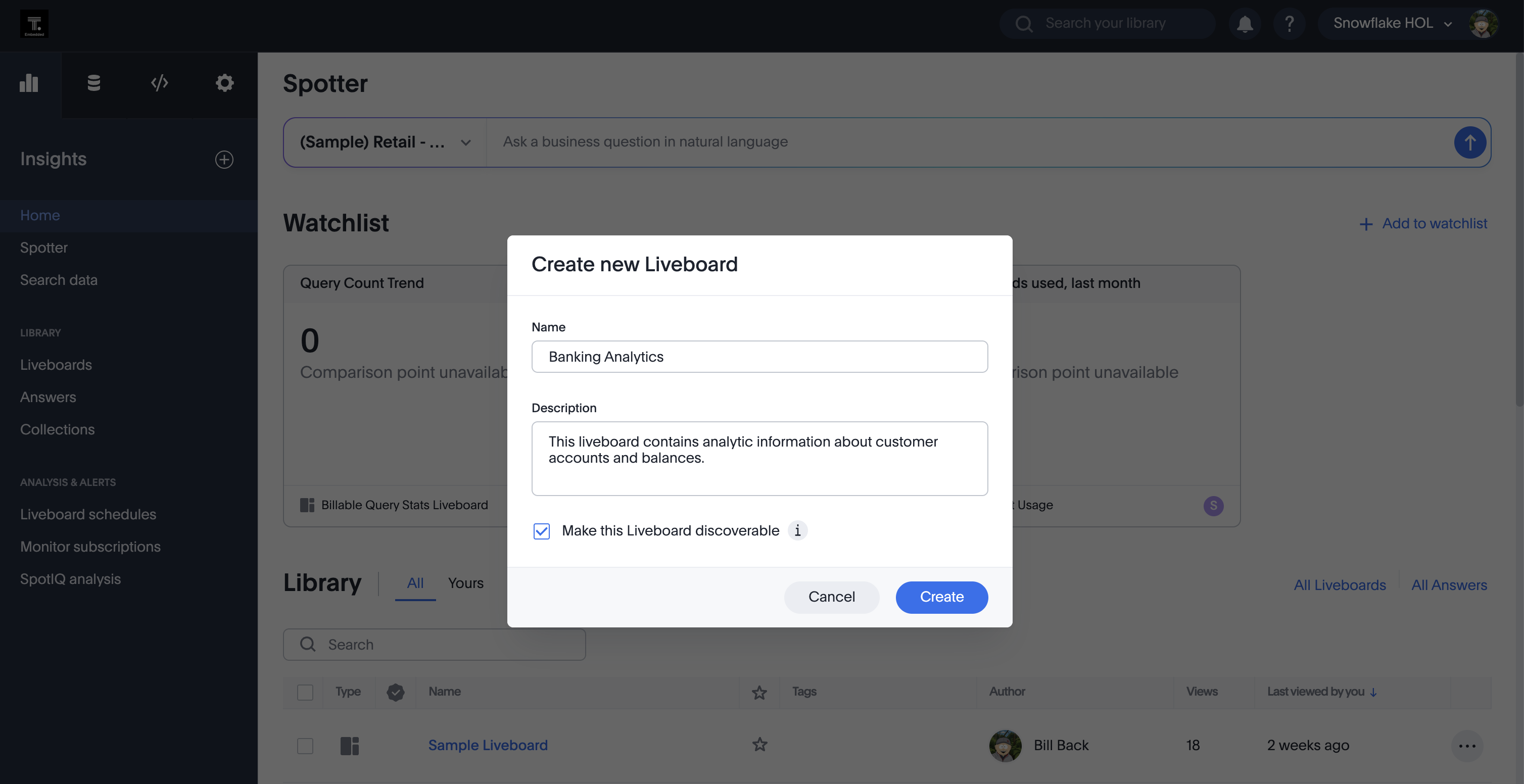Click Add to watchlist
1524x784 pixels.
pos(1423,223)
